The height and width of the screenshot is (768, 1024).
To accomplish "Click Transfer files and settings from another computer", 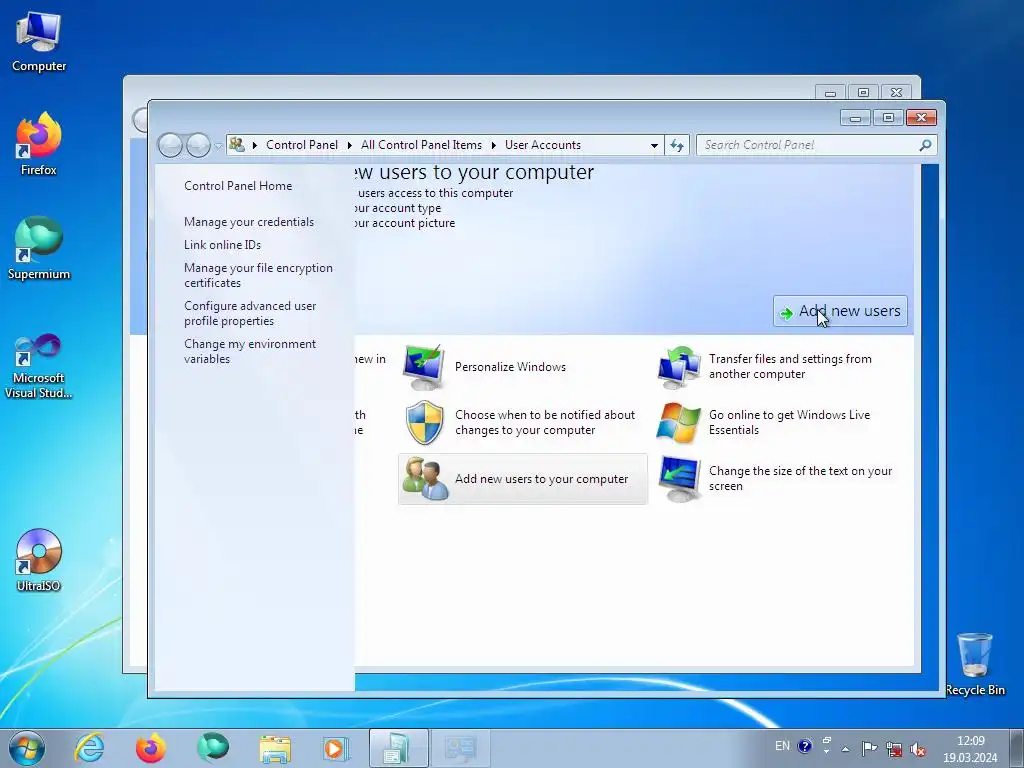I will coord(790,366).
